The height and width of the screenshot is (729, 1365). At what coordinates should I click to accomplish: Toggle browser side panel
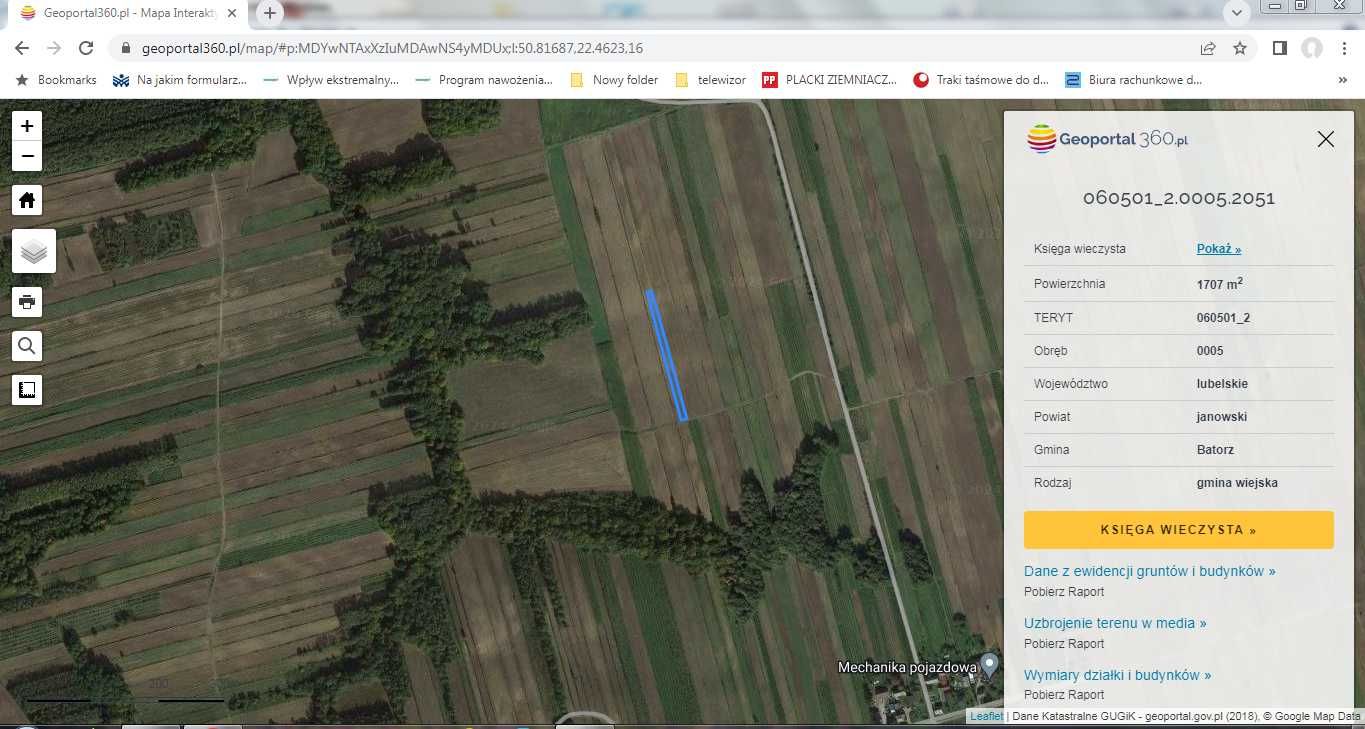pyautogui.click(x=1279, y=48)
